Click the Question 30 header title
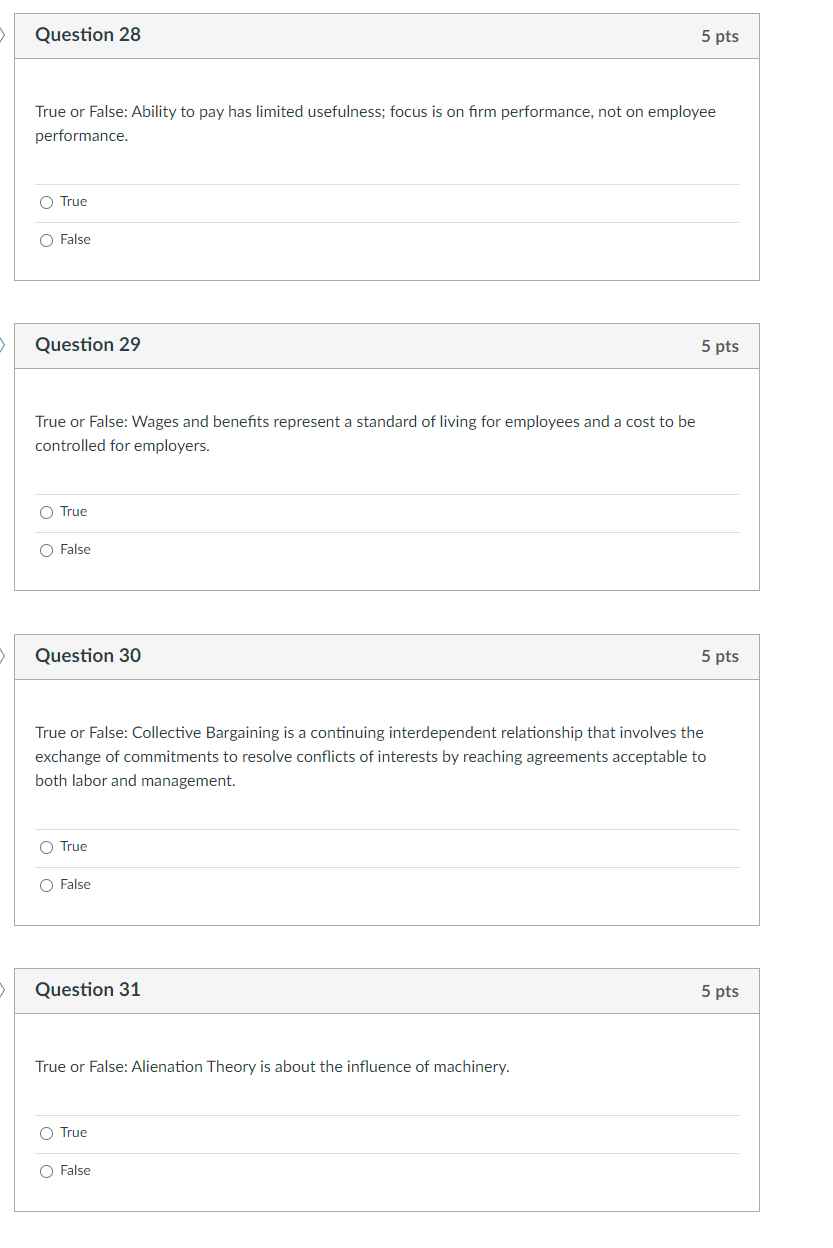The height and width of the screenshot is (1248, 833). coord(88,656)
